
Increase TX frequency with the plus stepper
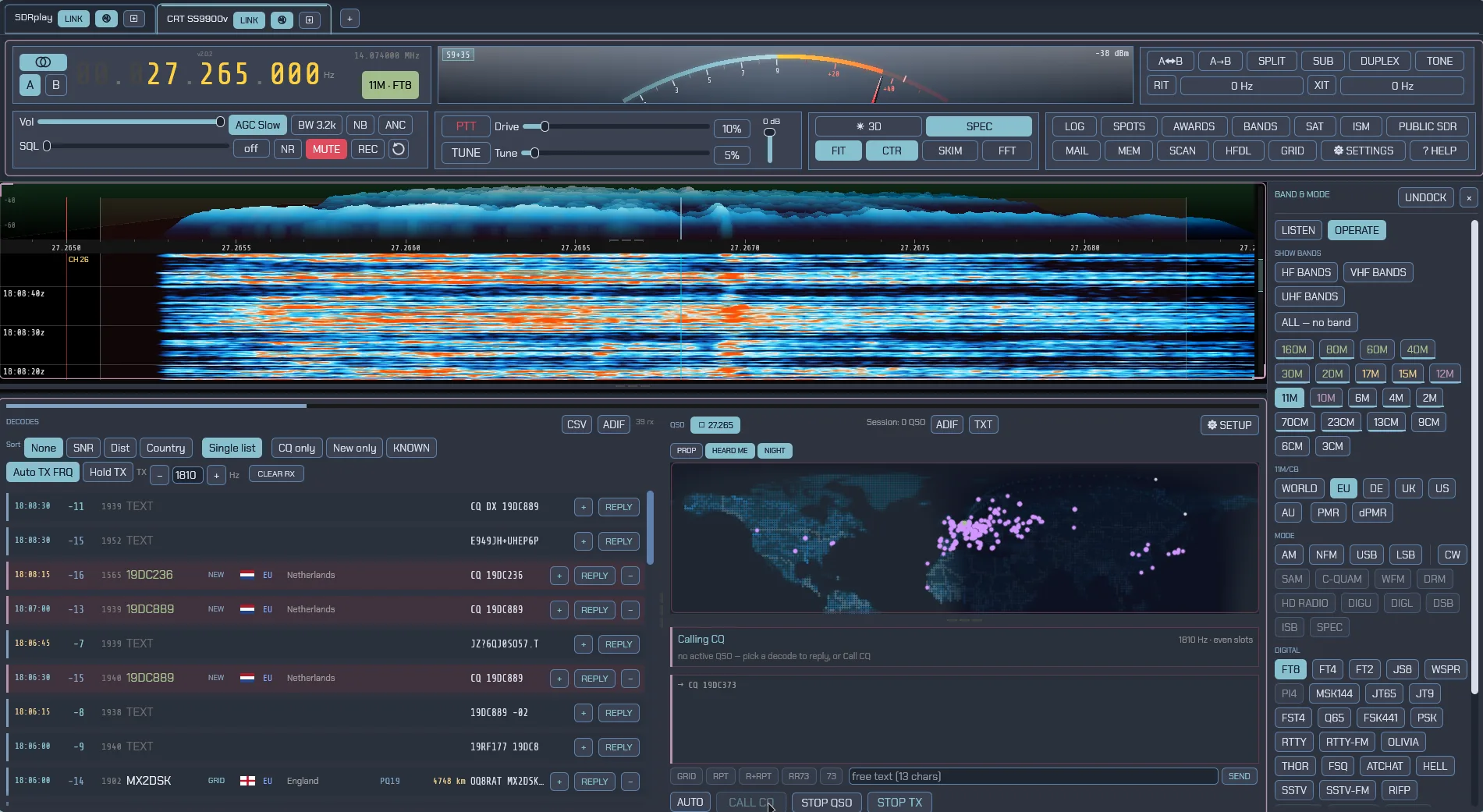coord(217,474)
